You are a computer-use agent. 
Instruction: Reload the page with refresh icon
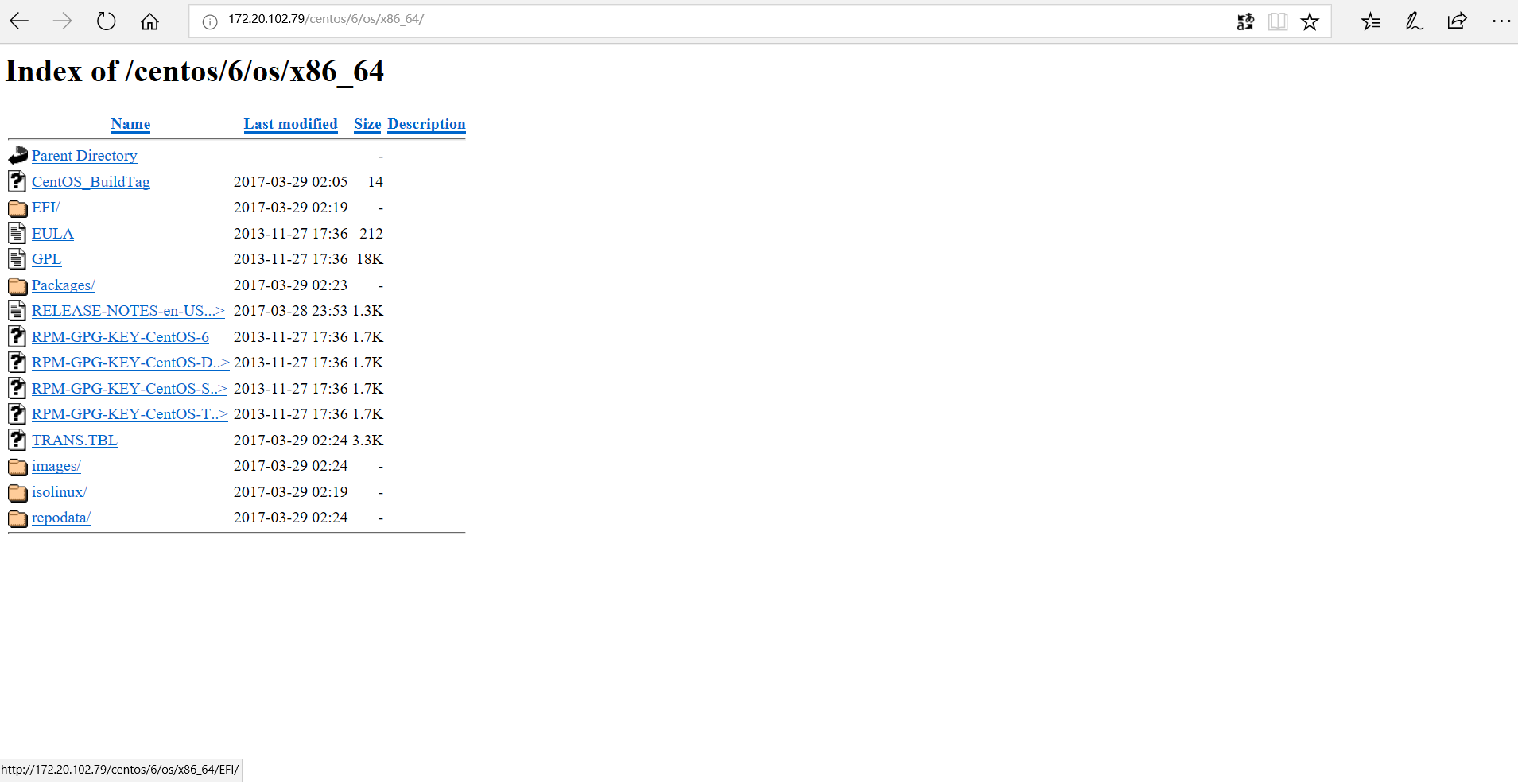click(x=106, y=21)
